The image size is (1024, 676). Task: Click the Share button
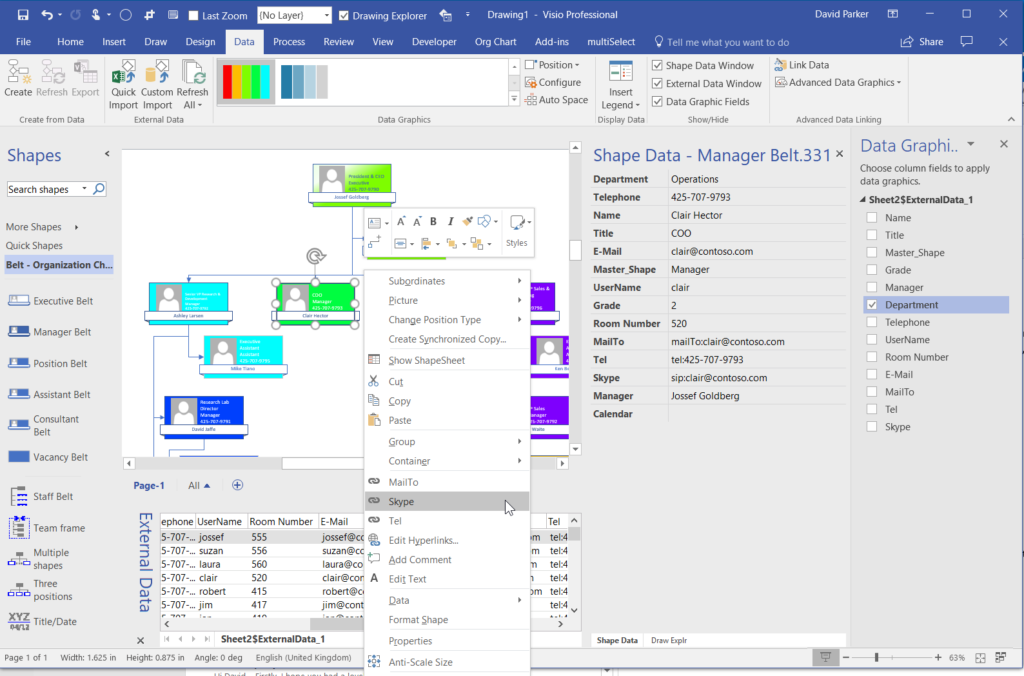click(x=922, y=42)
